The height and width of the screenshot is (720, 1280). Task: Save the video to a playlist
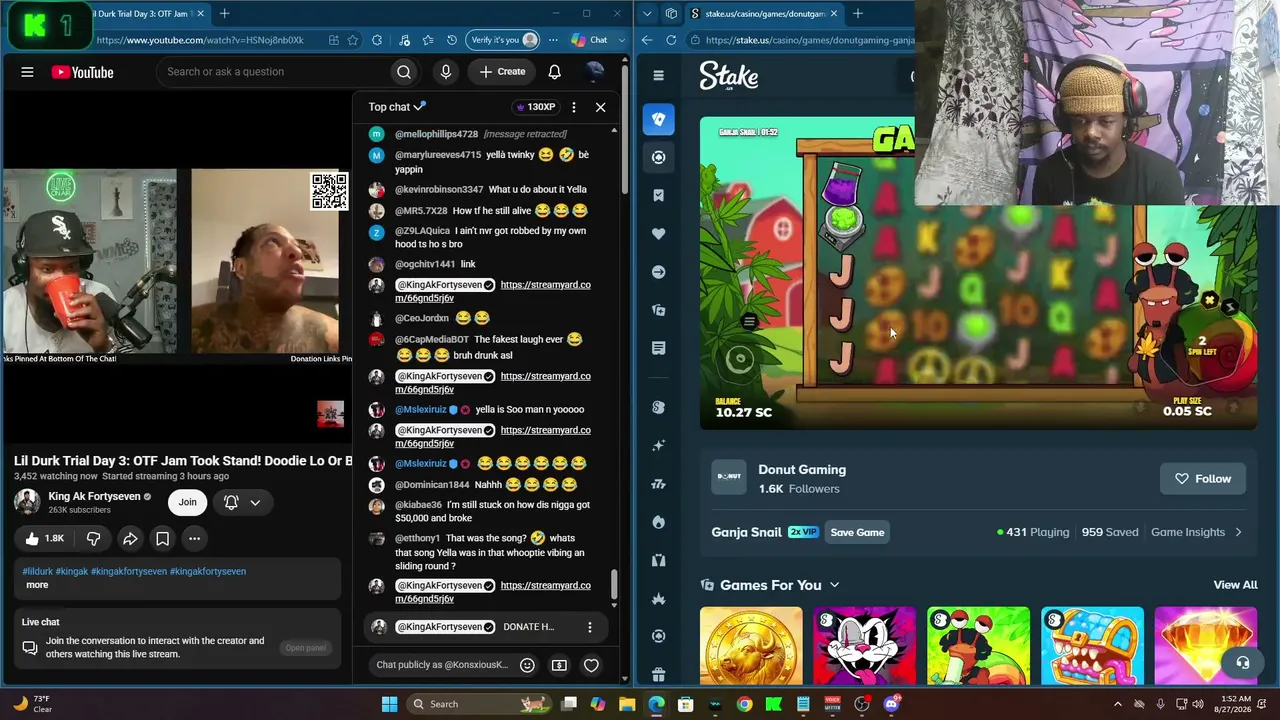click(162, 538)
